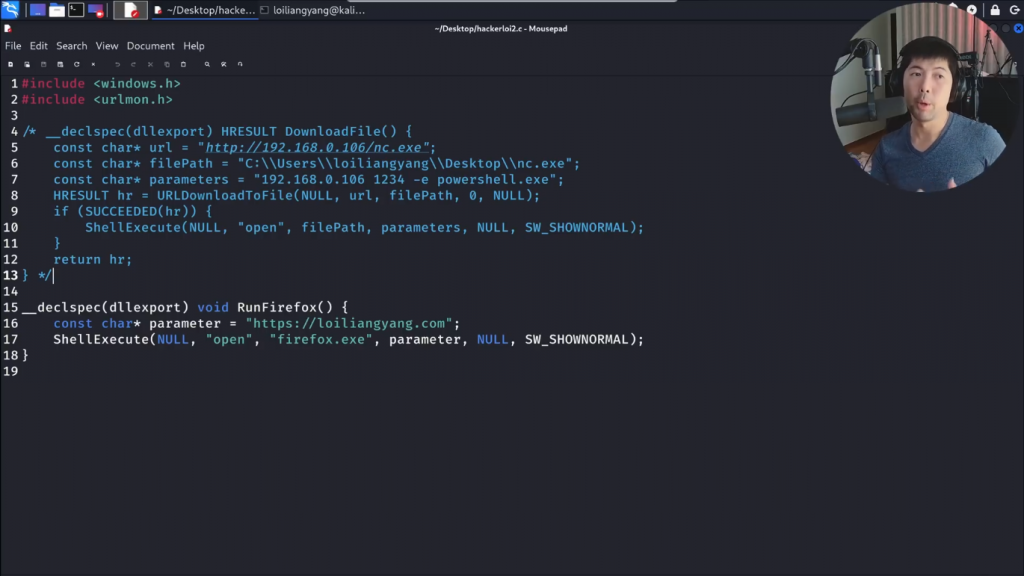1024x576 pixels.
Task: Click the Open file toolbar icon
Action: coord(27,65)
